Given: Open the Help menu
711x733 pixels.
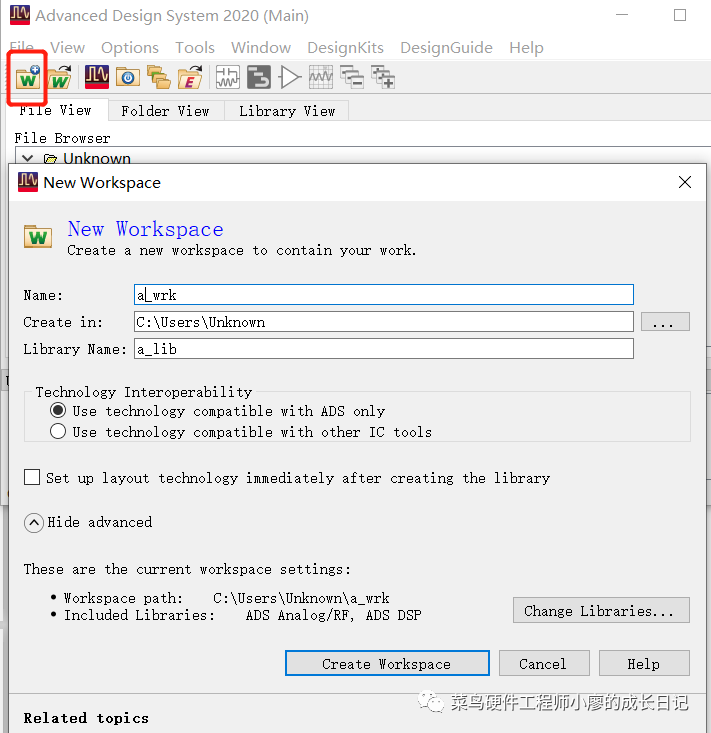Looking at the screenshot, I should (526, 47).
